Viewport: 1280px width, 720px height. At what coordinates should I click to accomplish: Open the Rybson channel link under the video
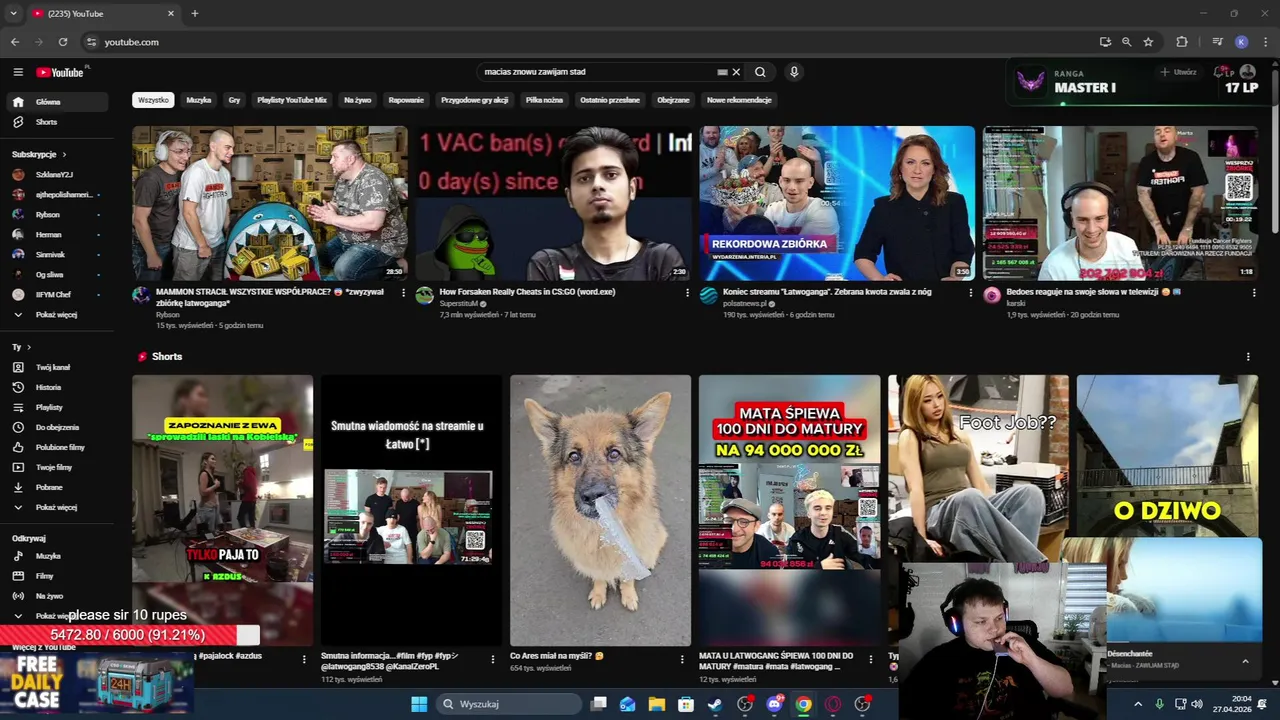point(168,315)
